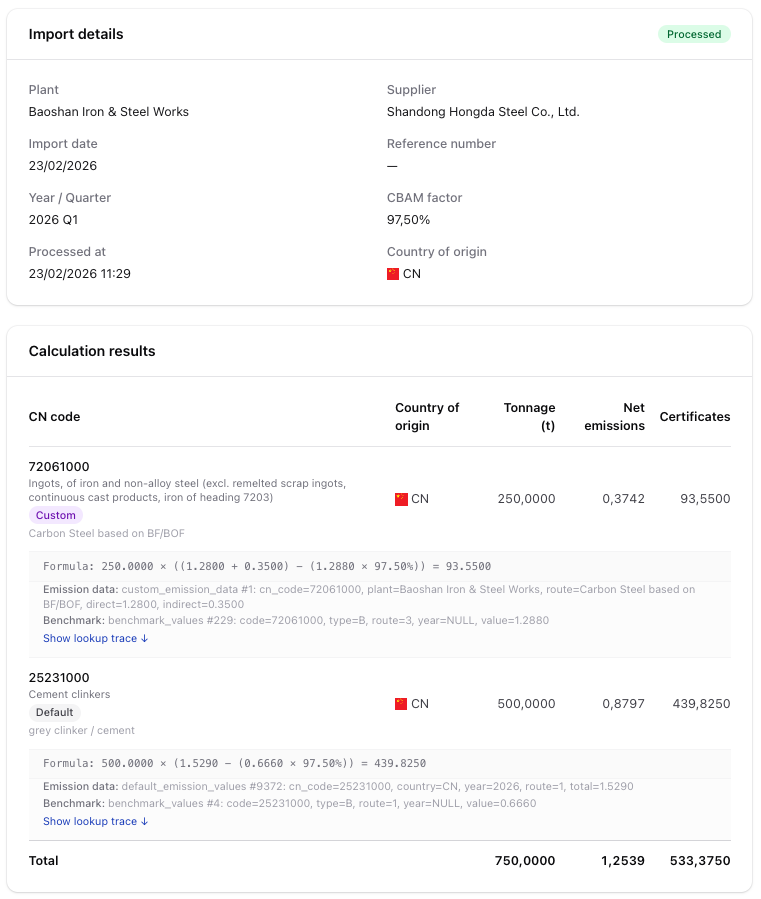Click the CN flag beside code 72061000
Screen dimensions: 761x899
[x=399, y=498]
